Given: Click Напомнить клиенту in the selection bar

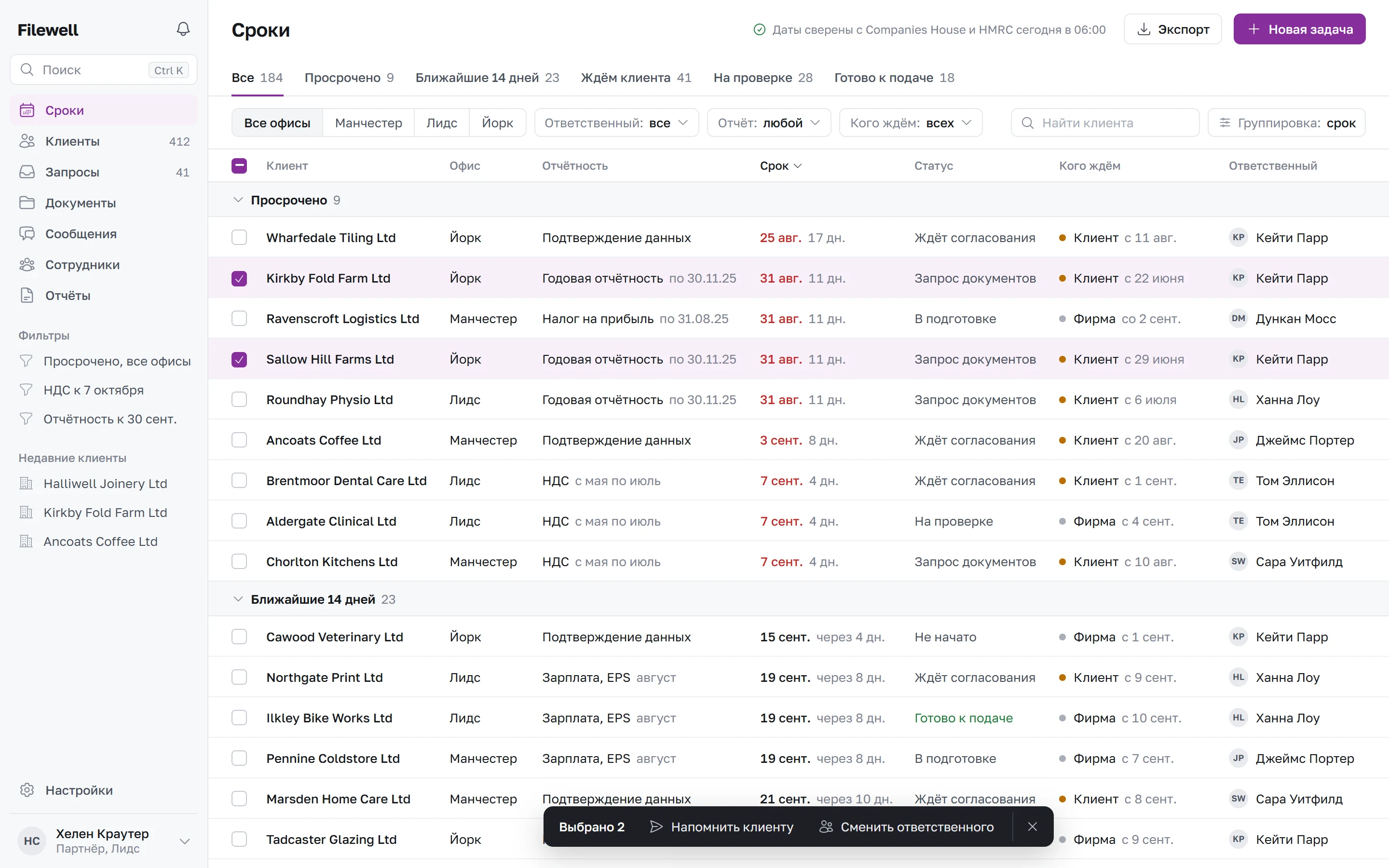Looking at the screenshot, I should point(722,827).
